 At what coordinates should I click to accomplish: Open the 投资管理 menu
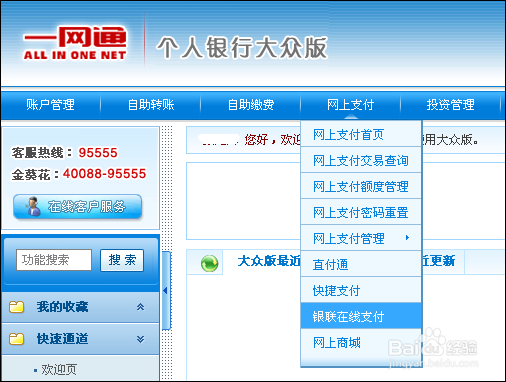pos(450,105)
